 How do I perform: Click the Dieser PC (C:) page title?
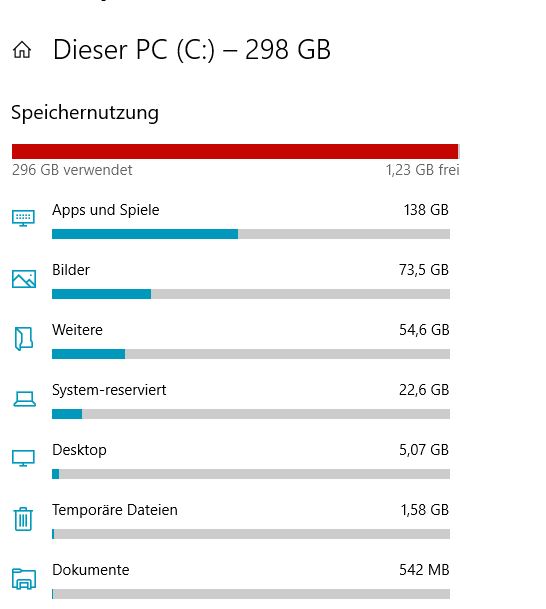click(192, 50)
